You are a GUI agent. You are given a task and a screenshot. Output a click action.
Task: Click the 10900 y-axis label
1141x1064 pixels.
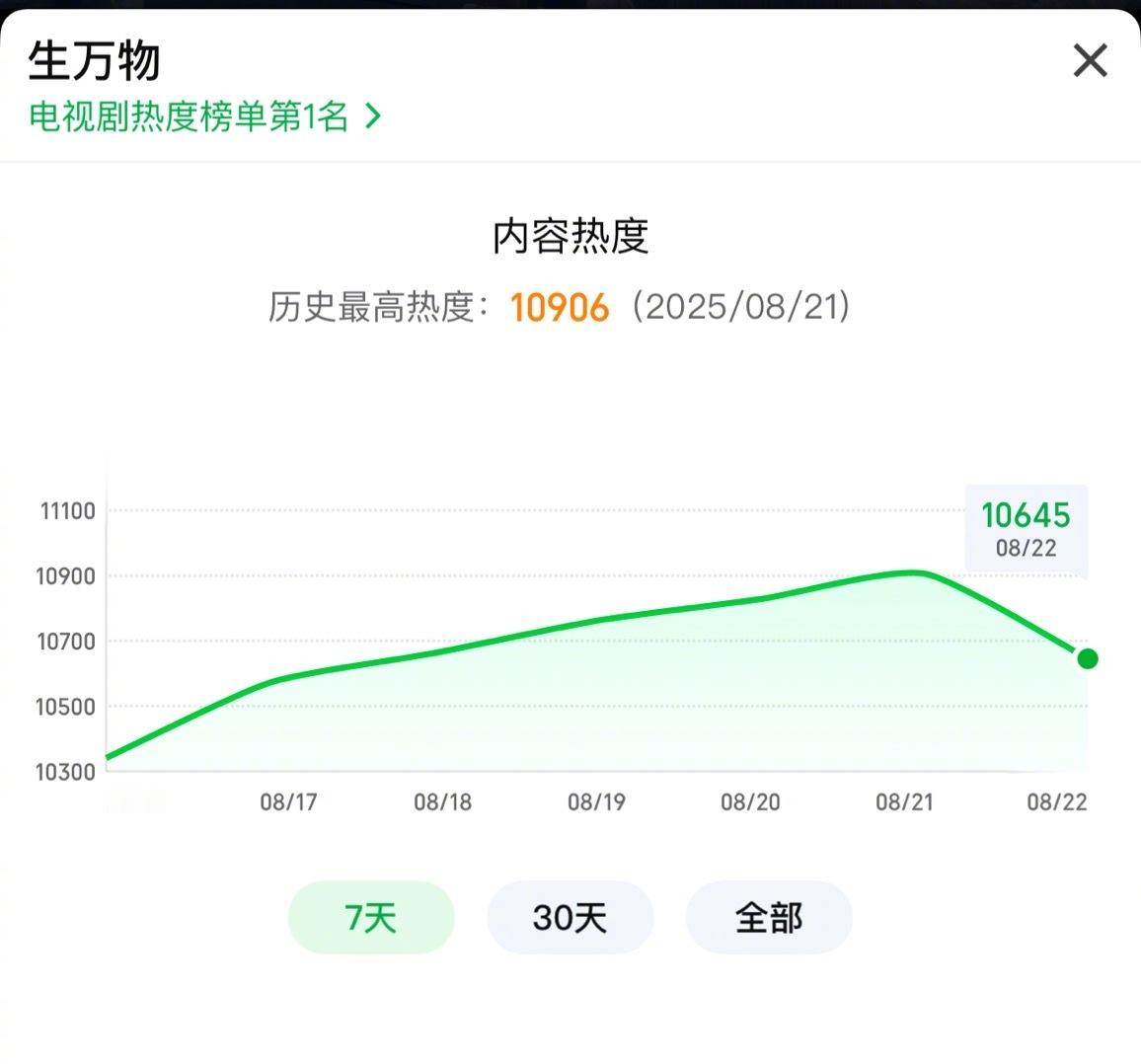pos(65,576)
